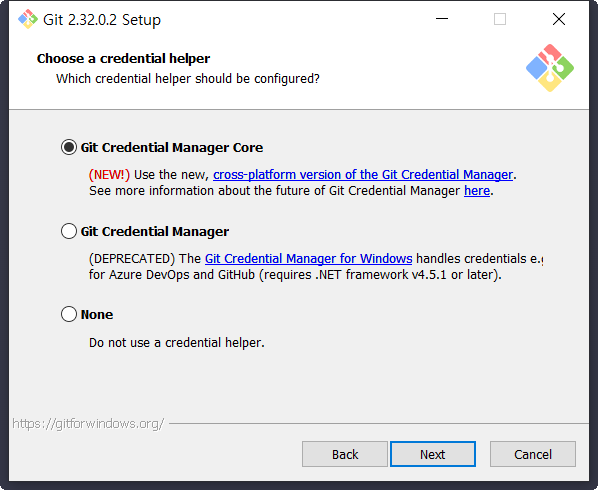598x490 pixels.
Task: Click the "Git 2.32.0.2 Setup" window title
Action: (x=102, y=20)
